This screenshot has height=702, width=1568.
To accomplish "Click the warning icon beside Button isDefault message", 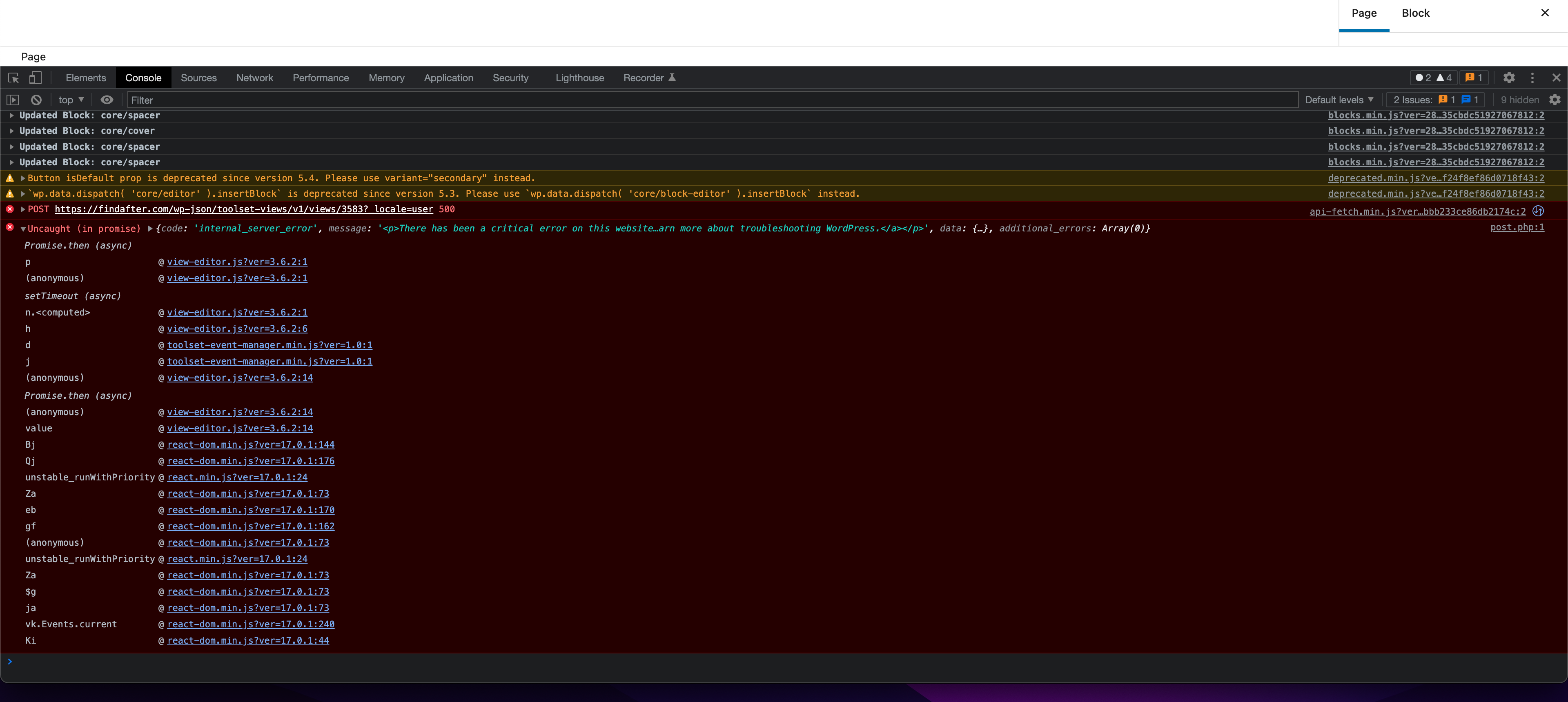I will pos(10,178).
